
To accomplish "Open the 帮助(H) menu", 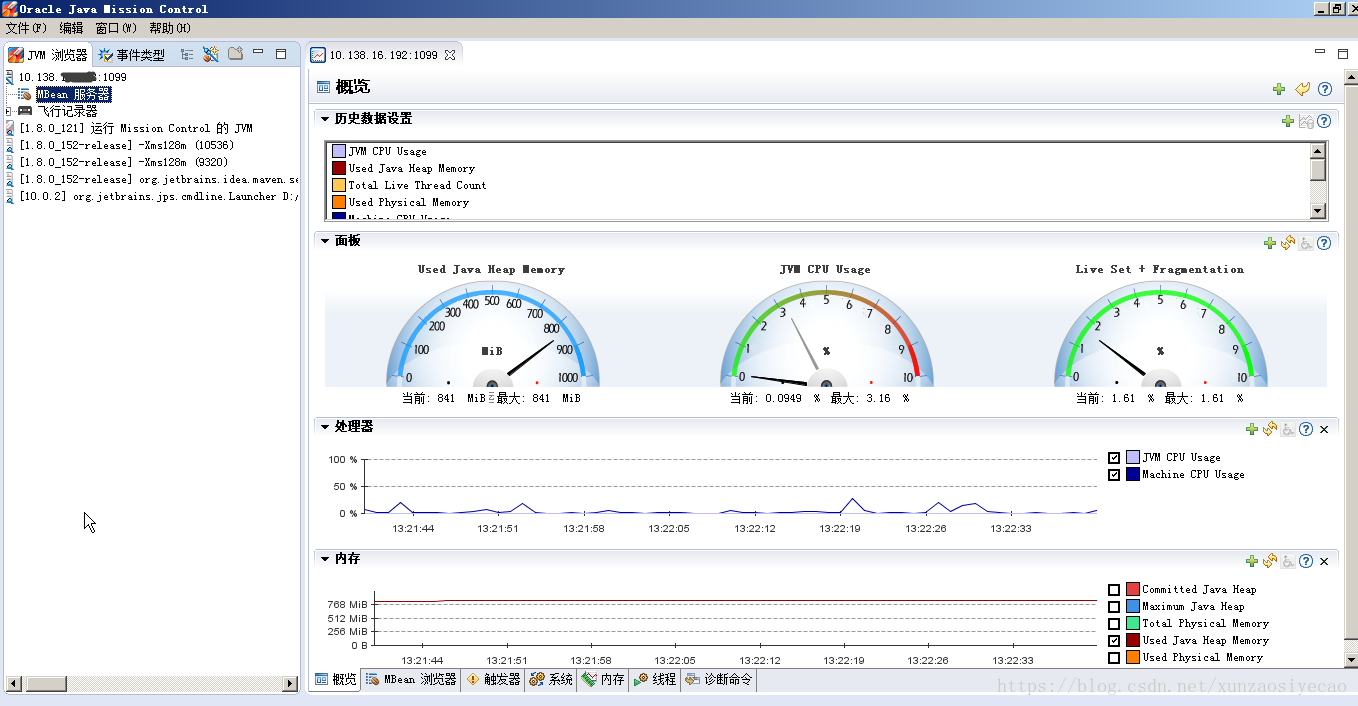I will [170, 28].
